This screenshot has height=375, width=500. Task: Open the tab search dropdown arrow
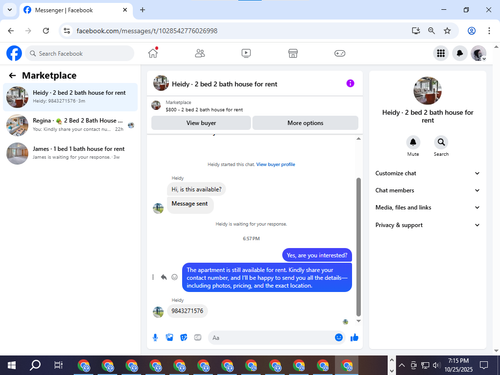tap(10, 10)
